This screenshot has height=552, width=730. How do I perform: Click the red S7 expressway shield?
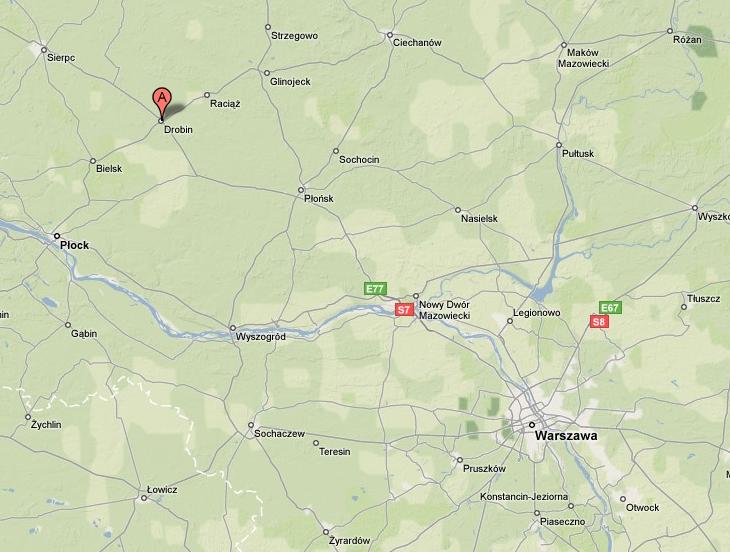click(x=405, y=310)
